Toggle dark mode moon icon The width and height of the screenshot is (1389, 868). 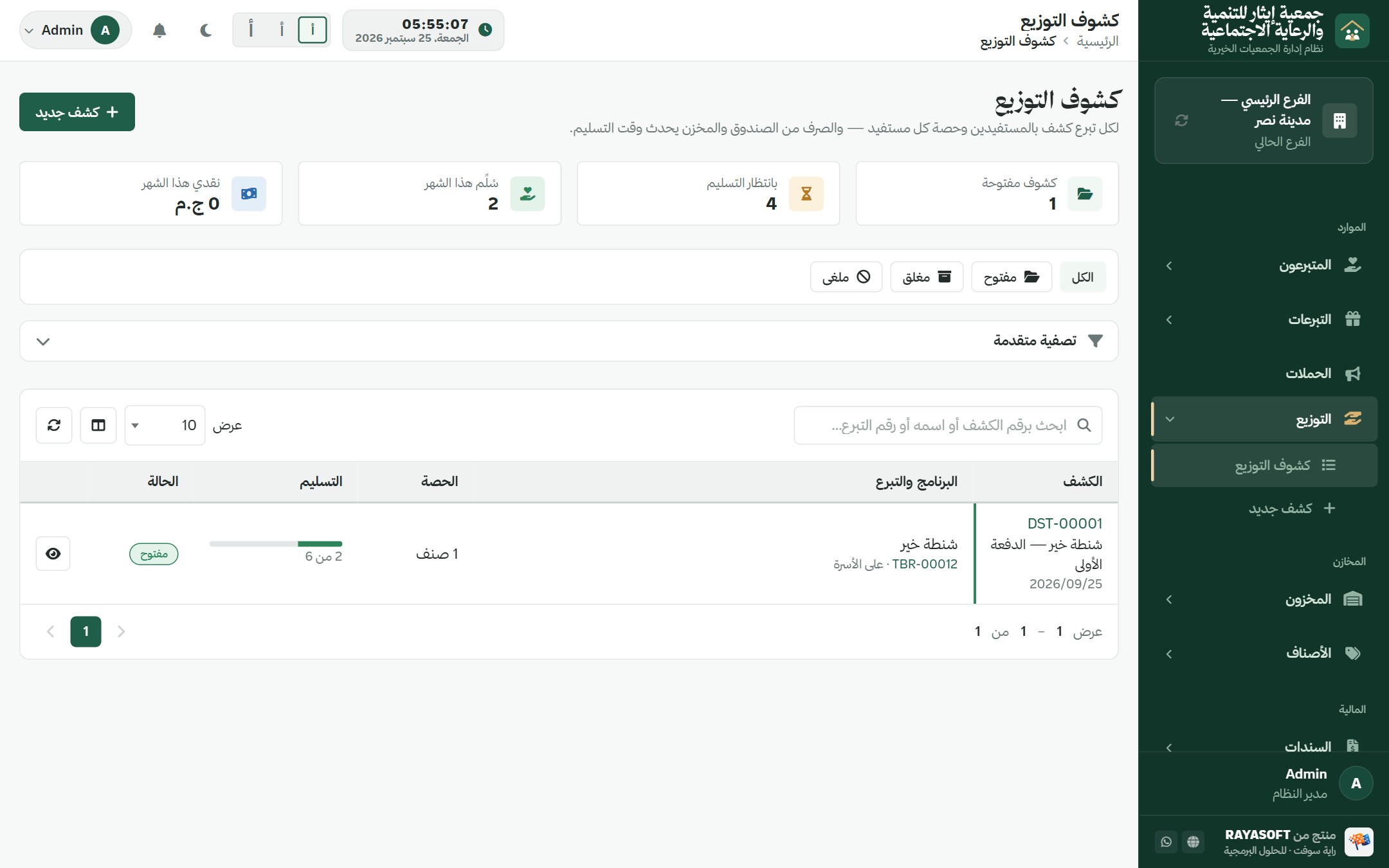[206, 30]
